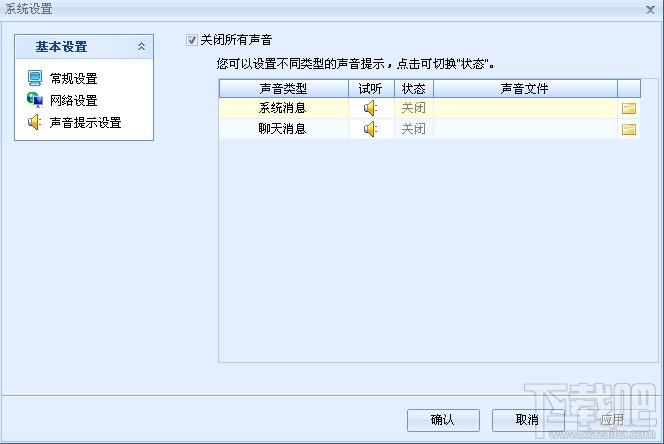Select the 聊天消息 row name
The width and height of the screenshot is (664, 444).
(282, 129)
